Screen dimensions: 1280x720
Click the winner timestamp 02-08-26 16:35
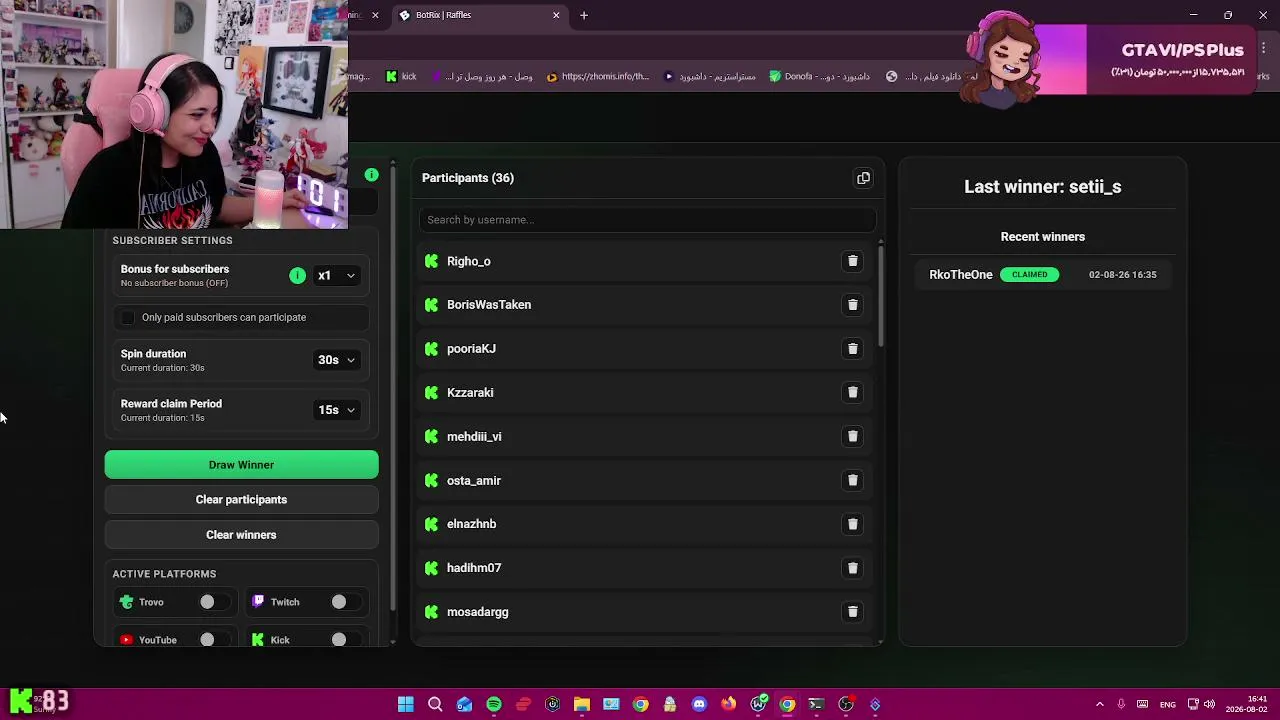[1122, 275]
